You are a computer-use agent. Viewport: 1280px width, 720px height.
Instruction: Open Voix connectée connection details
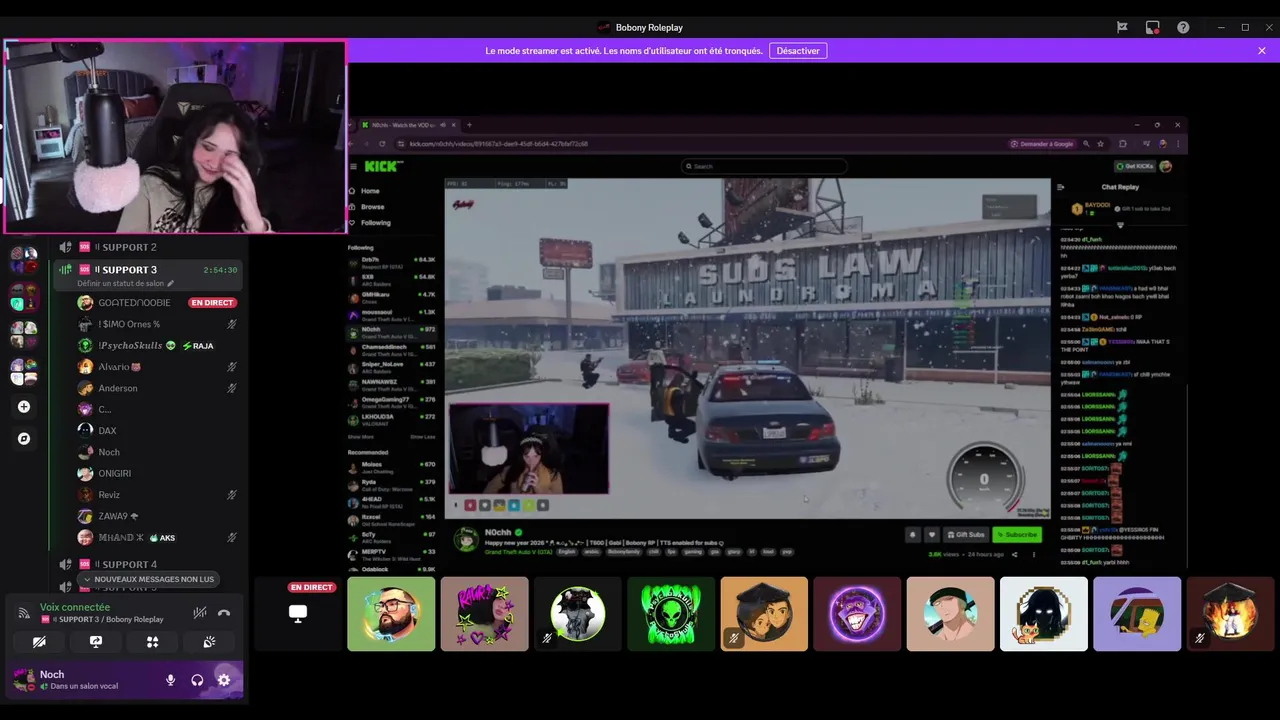click(x=75, y=607)
